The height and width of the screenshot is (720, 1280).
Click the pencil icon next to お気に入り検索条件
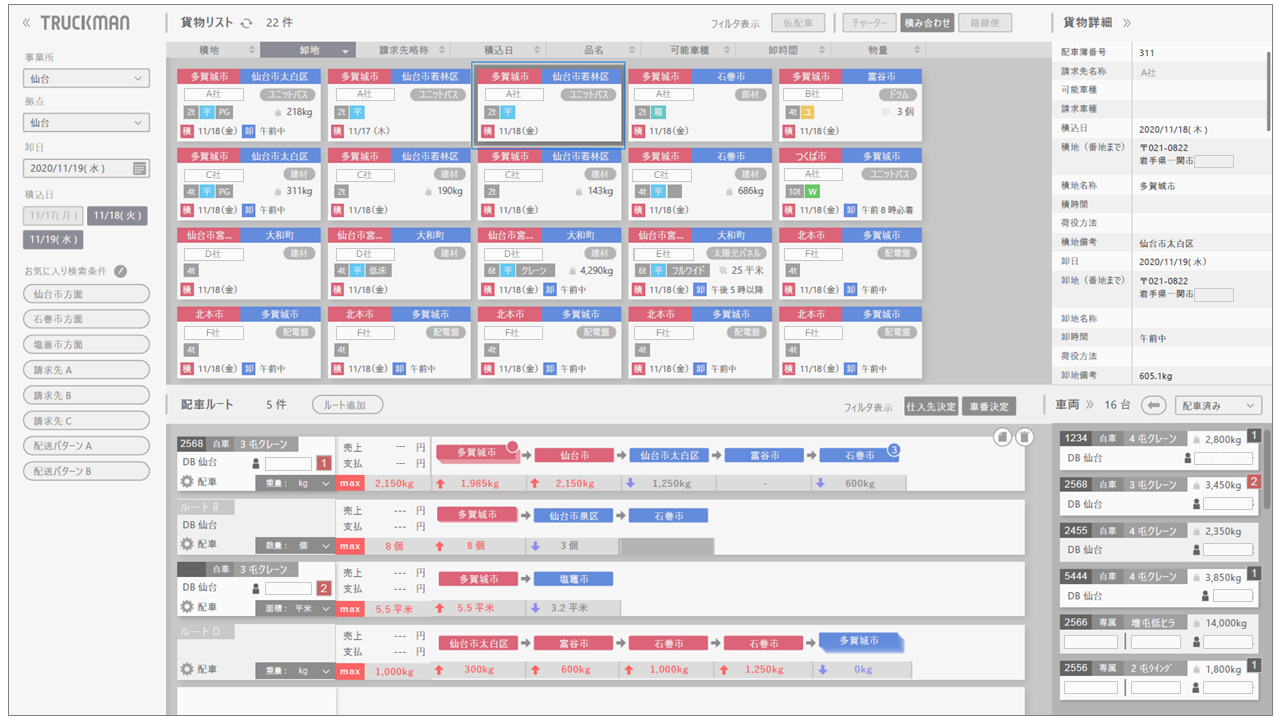[x=121, y=271]
